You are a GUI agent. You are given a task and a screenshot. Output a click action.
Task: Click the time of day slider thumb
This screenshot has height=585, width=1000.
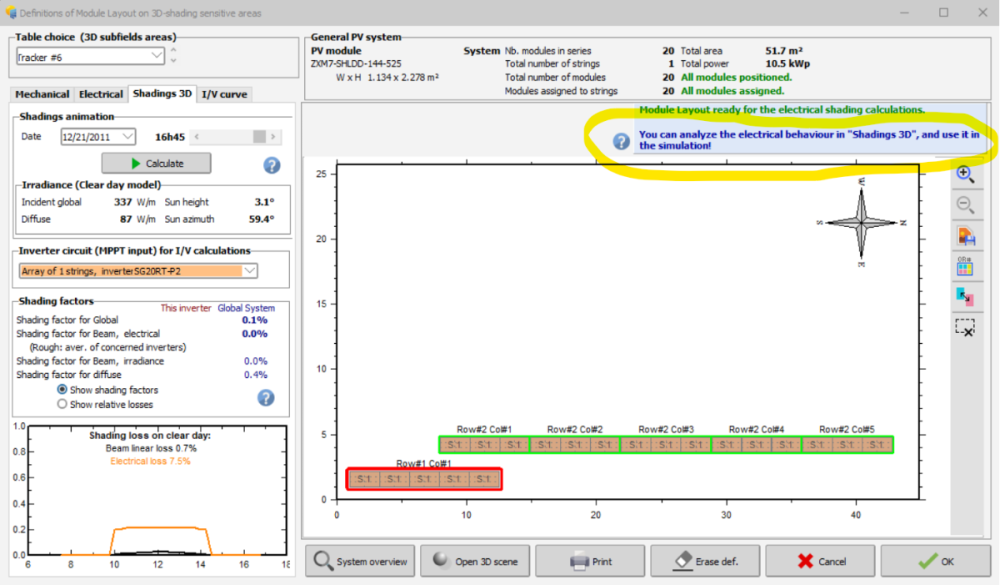[x=259, y=137]
